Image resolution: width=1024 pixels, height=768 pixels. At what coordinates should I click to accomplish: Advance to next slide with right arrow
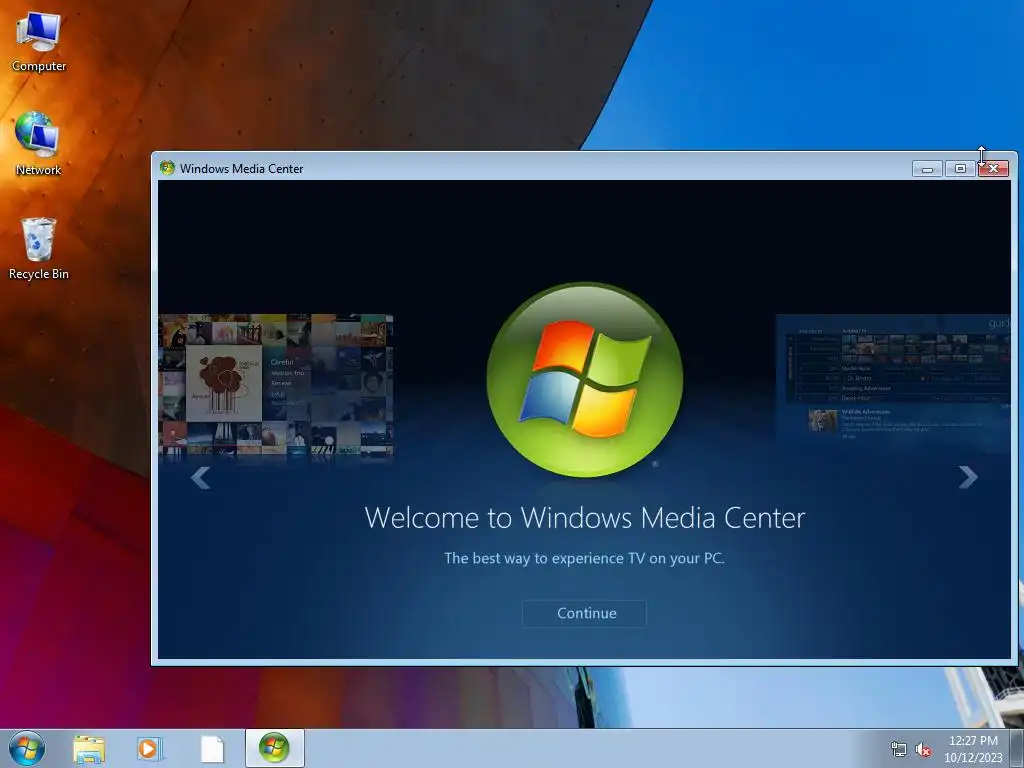click(x=968, y=477)
